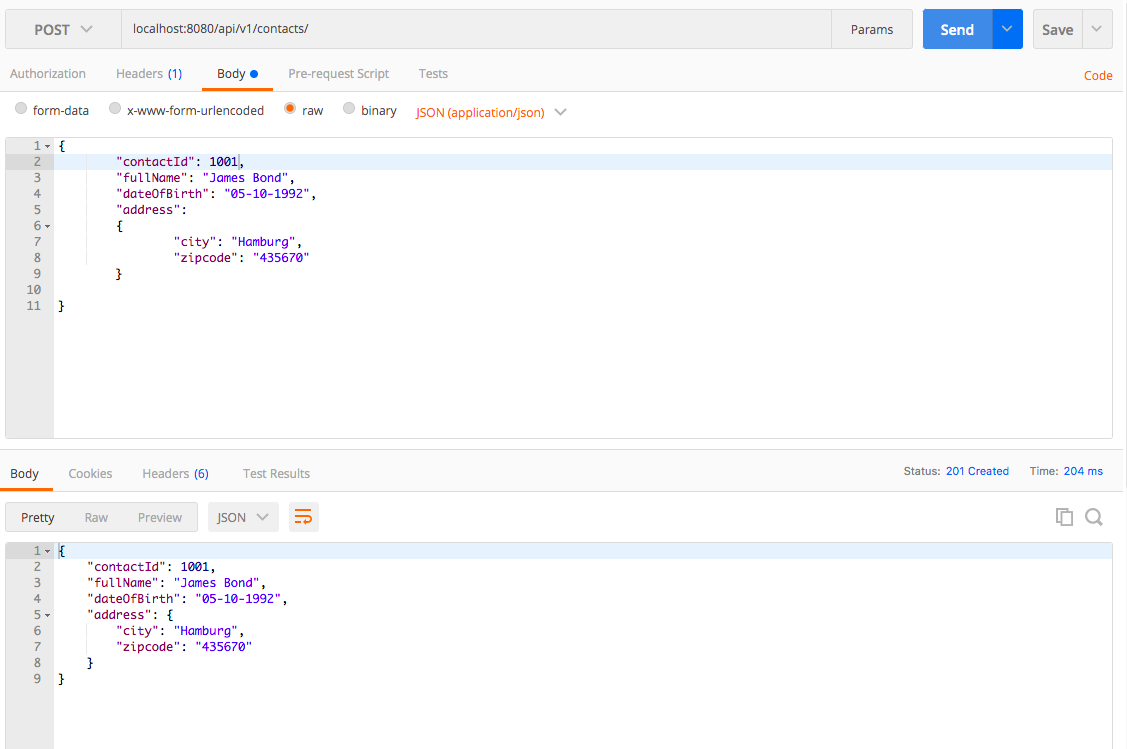Switch to the Pre-request Script tab
This screenshot has width=1127, height=749.
click(338, 73)
